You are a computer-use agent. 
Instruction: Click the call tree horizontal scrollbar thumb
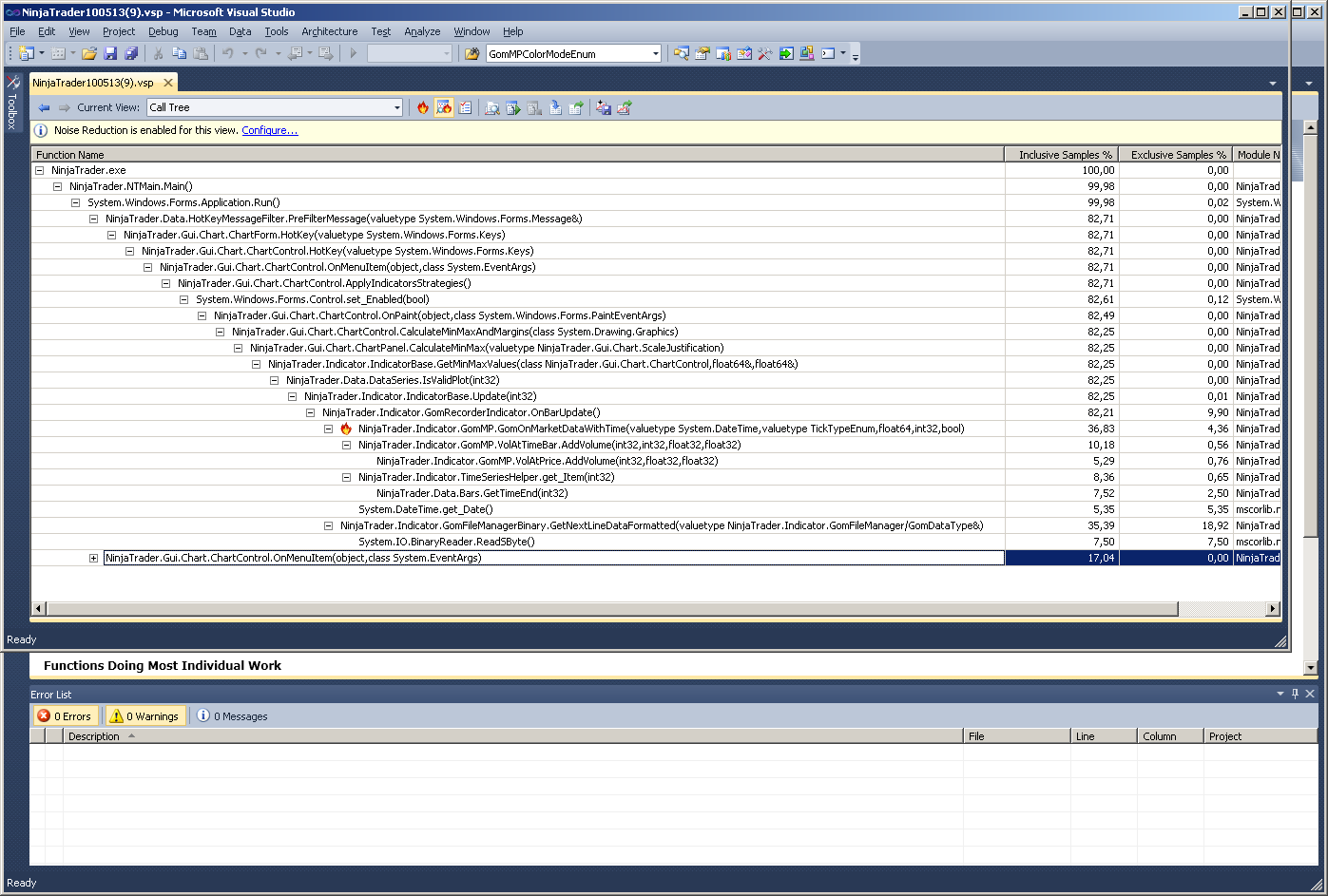[612, 608]
